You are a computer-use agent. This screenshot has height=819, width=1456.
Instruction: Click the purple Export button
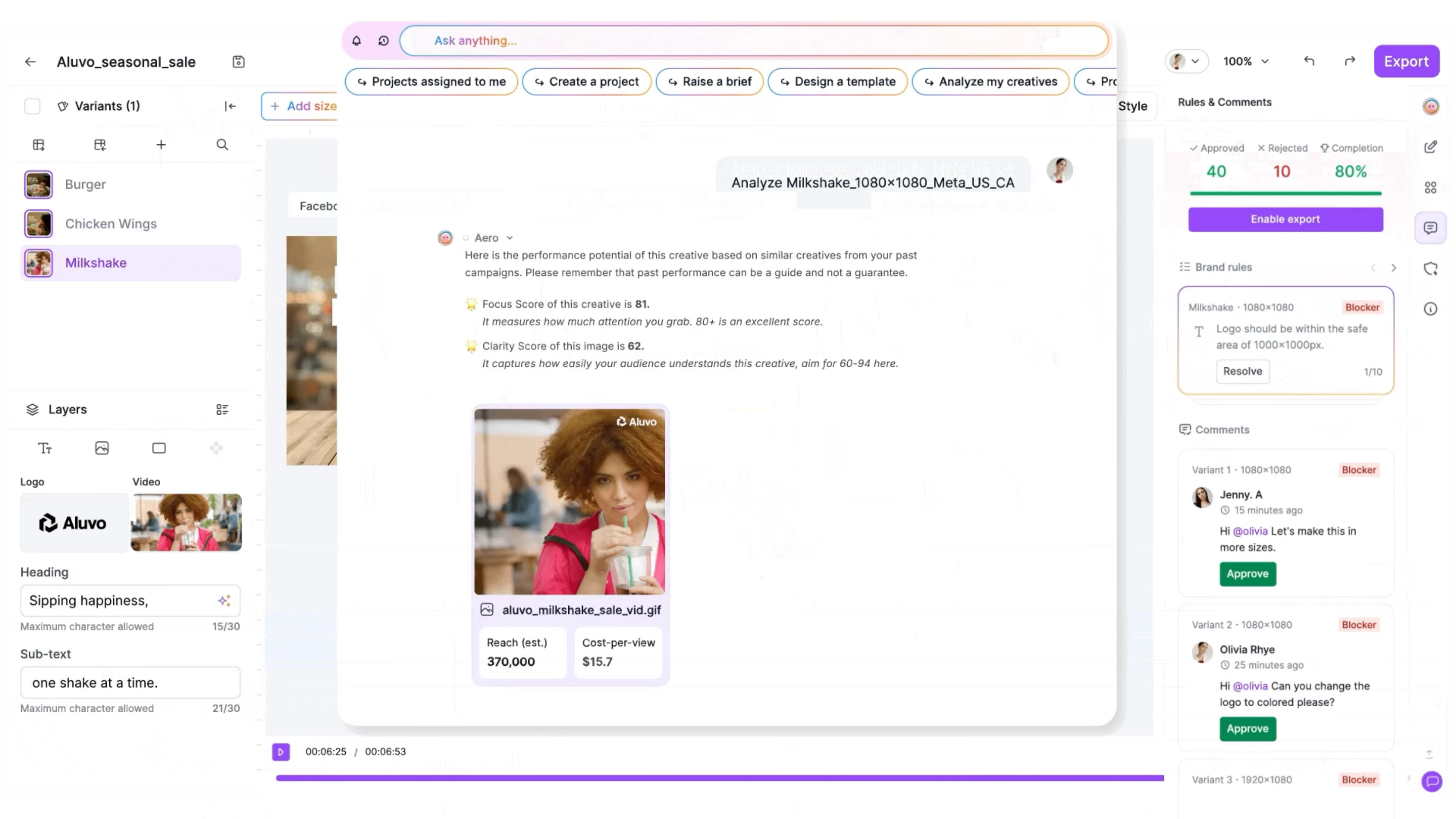pyautogui.click(x=1405, y=61)
